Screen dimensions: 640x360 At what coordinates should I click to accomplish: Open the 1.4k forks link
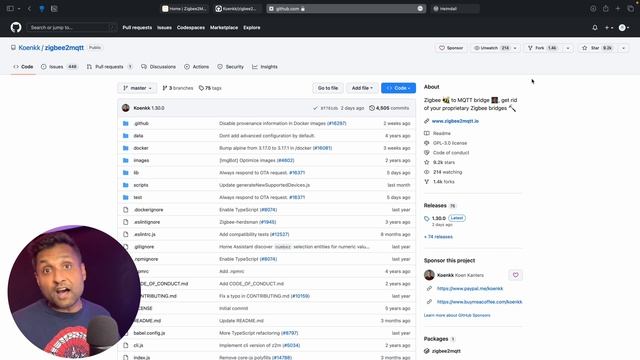pyautogui.click(x=443, y=182)
